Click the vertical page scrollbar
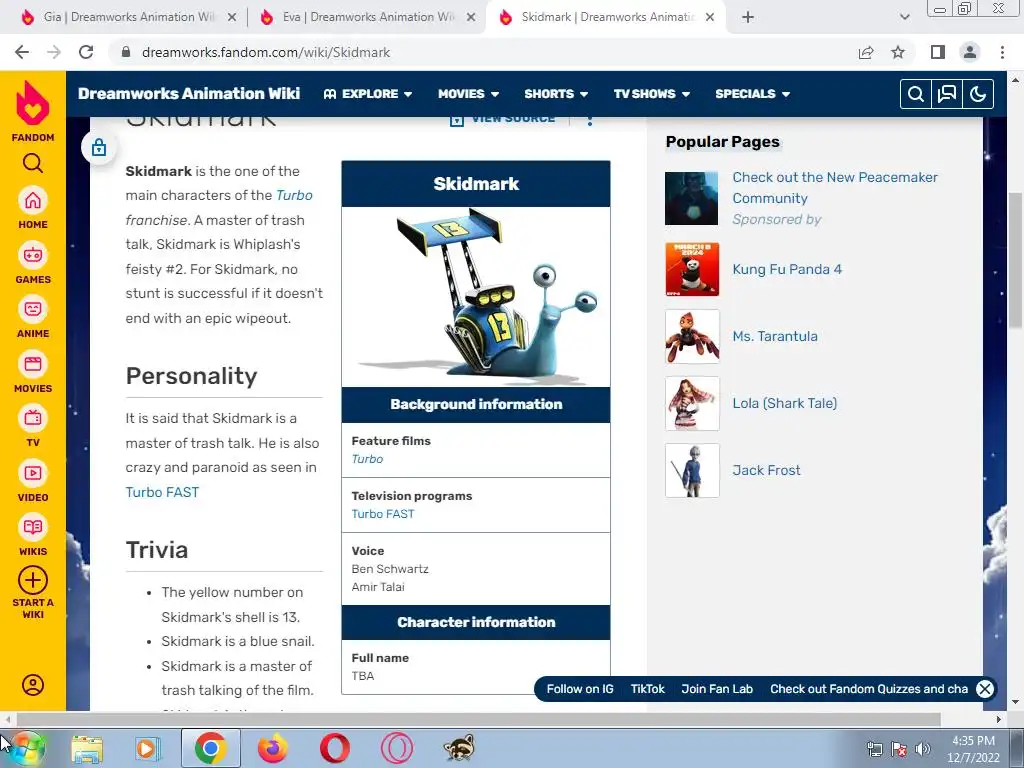Screen dimensions: 1024x768 click(1016, 261)
